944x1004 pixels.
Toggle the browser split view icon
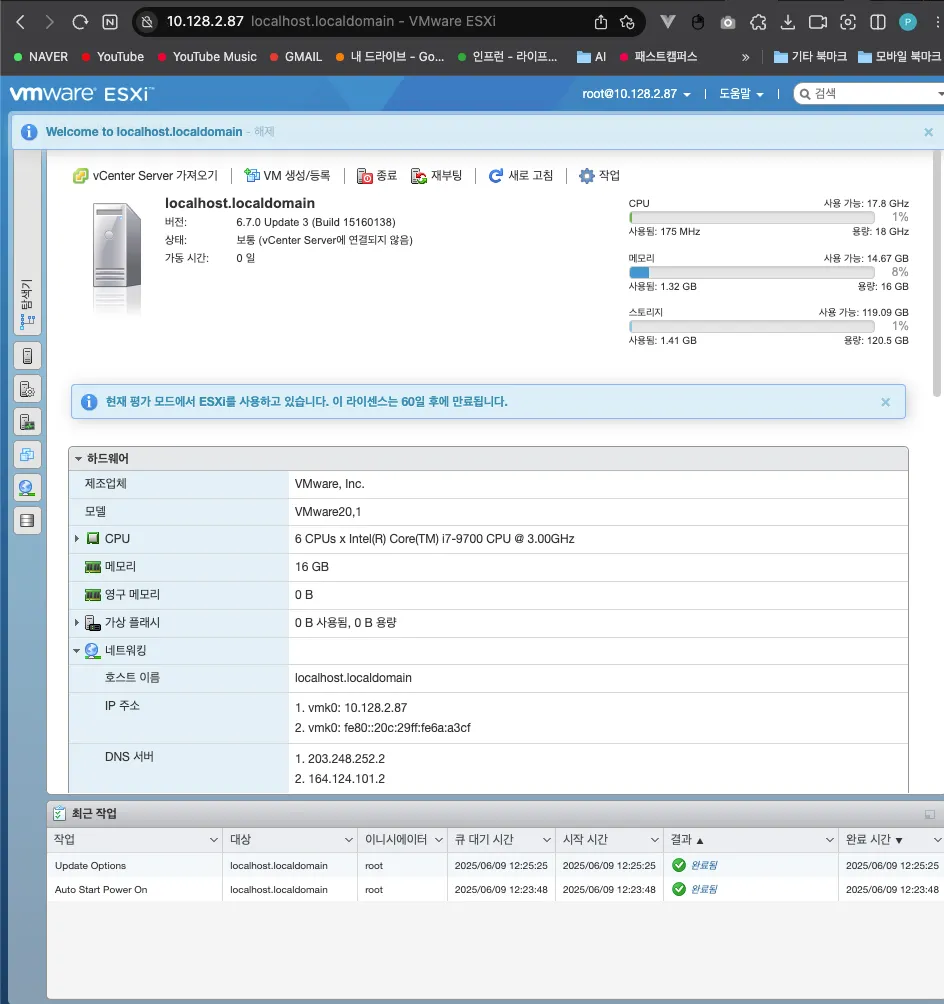coord(877,22)
